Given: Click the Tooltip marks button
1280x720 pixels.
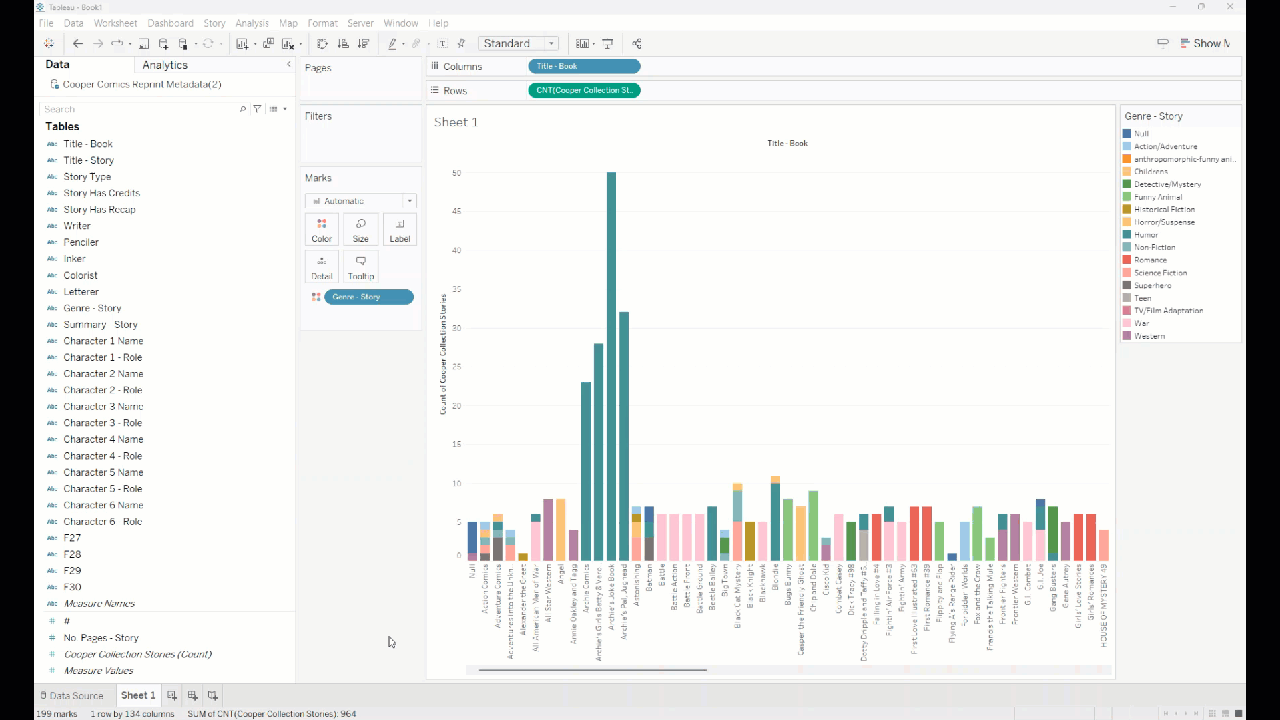Looking at the screenshot, I should click(360, 267).
